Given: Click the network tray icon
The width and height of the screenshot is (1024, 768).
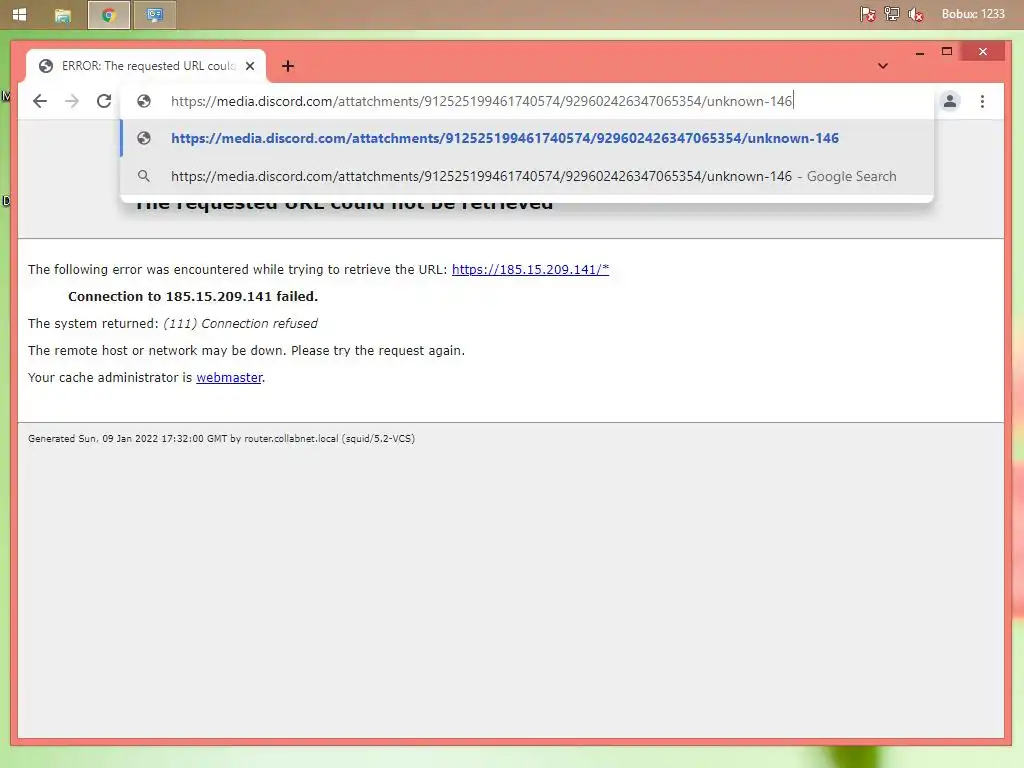Looking at the screenshot, I should coord(891,14).
